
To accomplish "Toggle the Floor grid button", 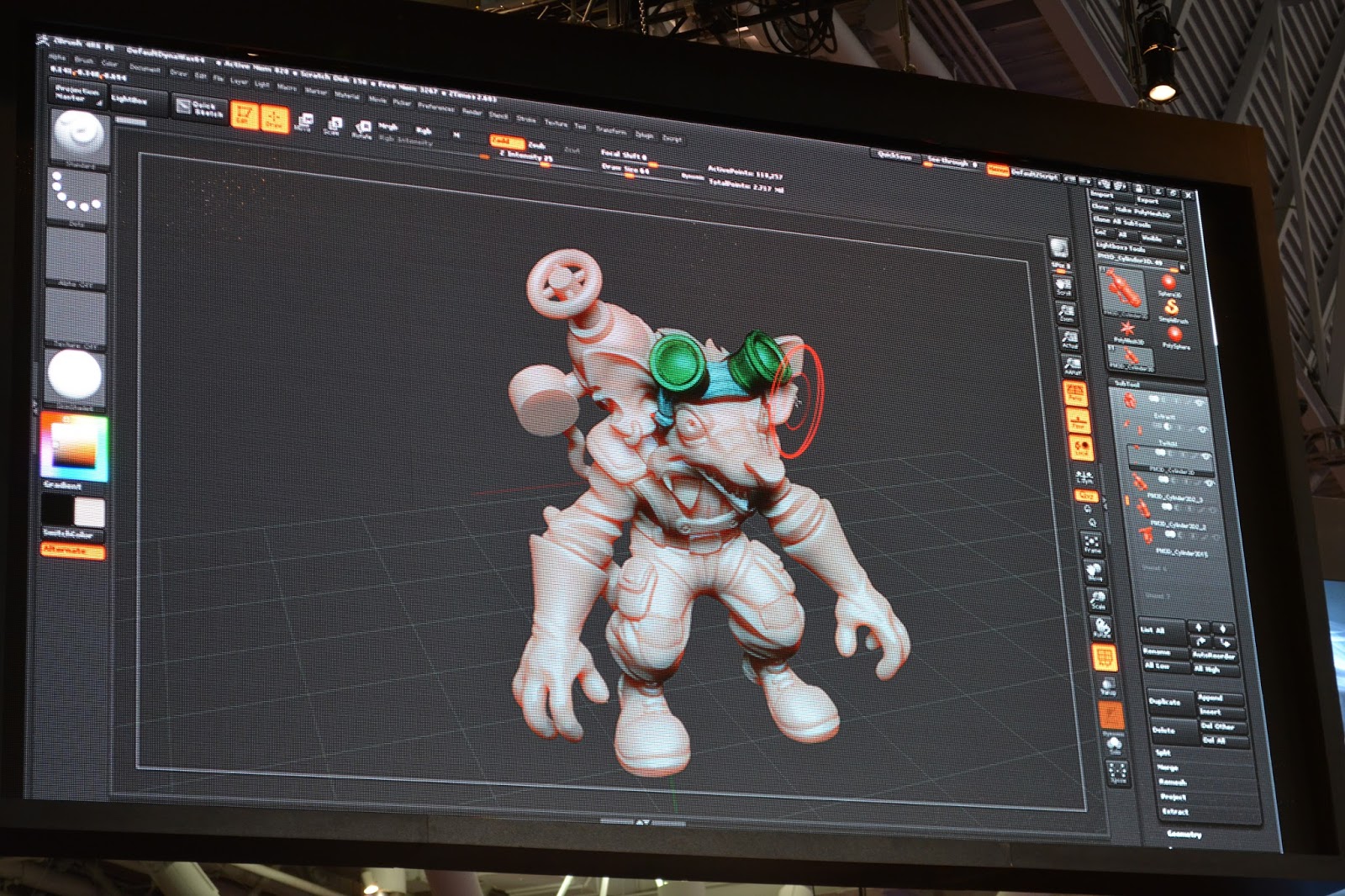I will [x=1079, y=421].
